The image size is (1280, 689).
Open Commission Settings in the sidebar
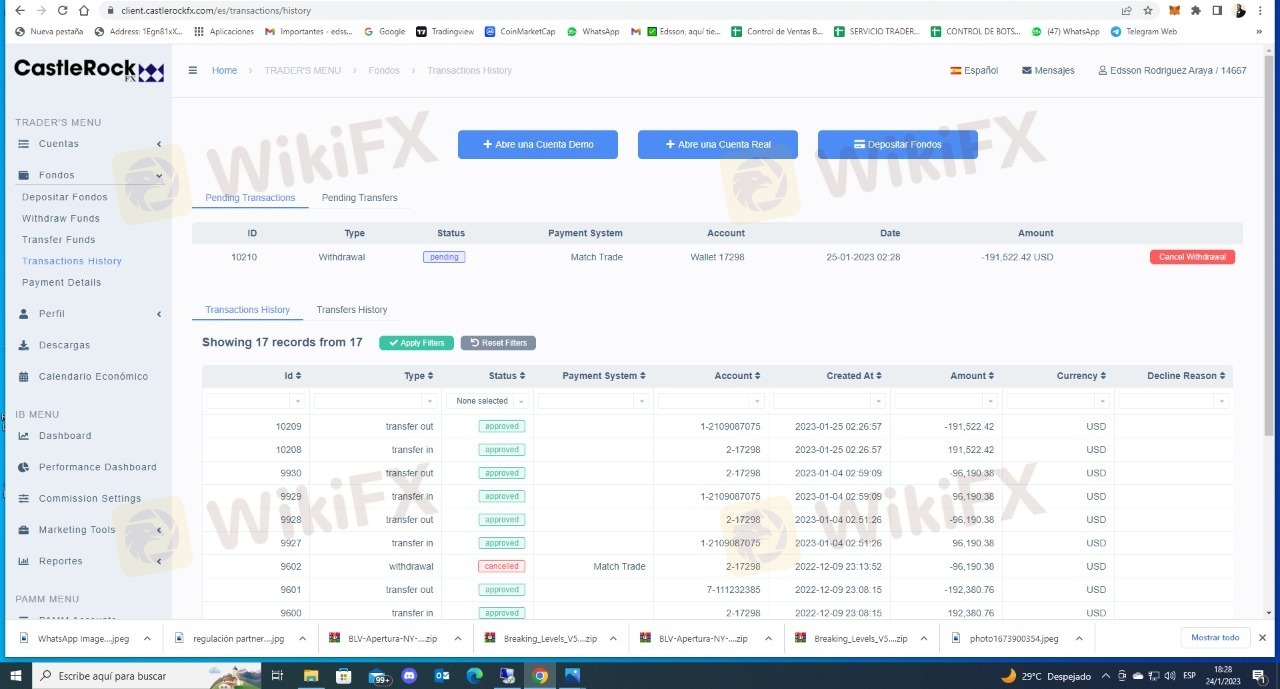tap(90, 499)
